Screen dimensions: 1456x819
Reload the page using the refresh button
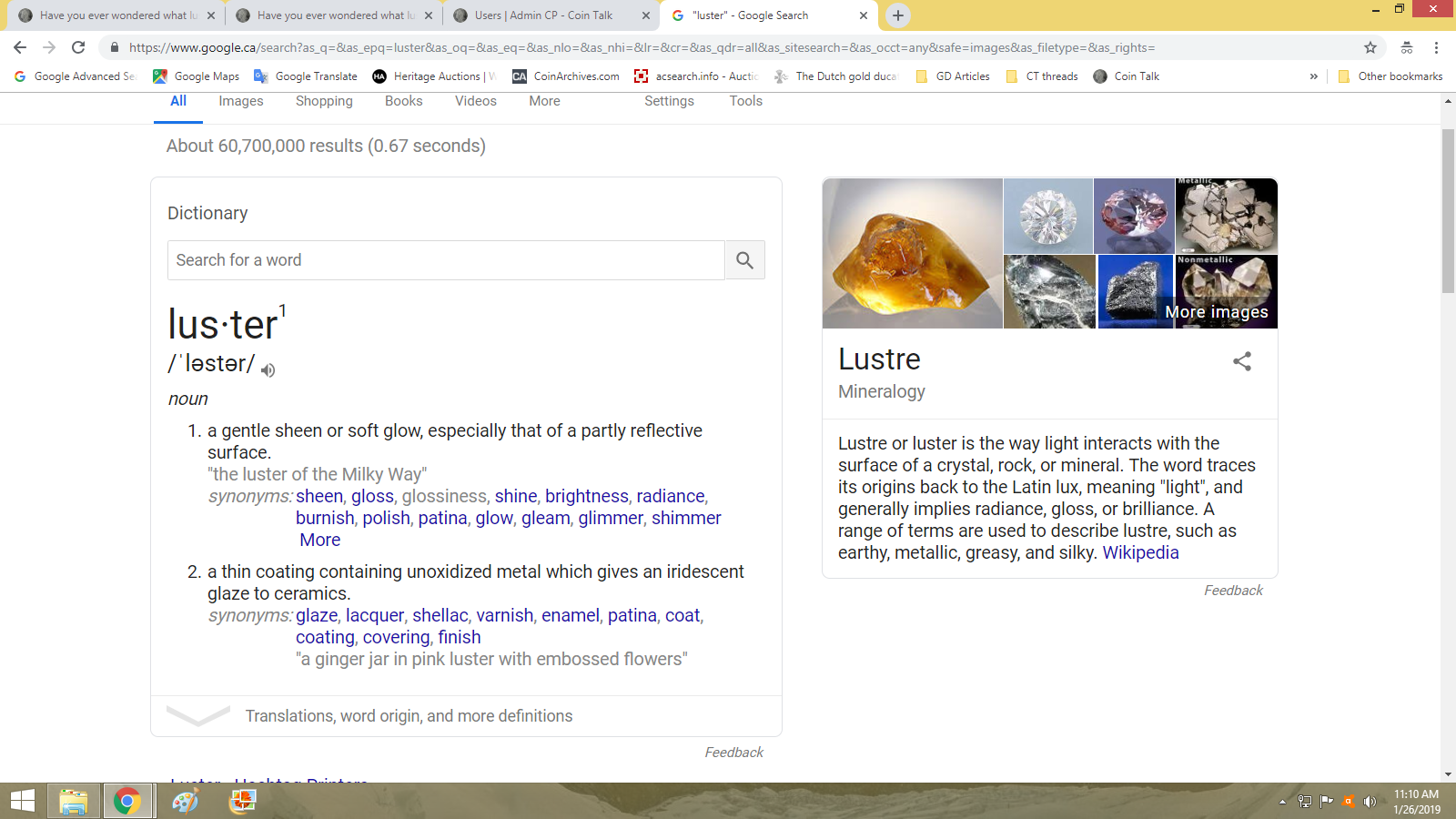[x=78, y=47]
